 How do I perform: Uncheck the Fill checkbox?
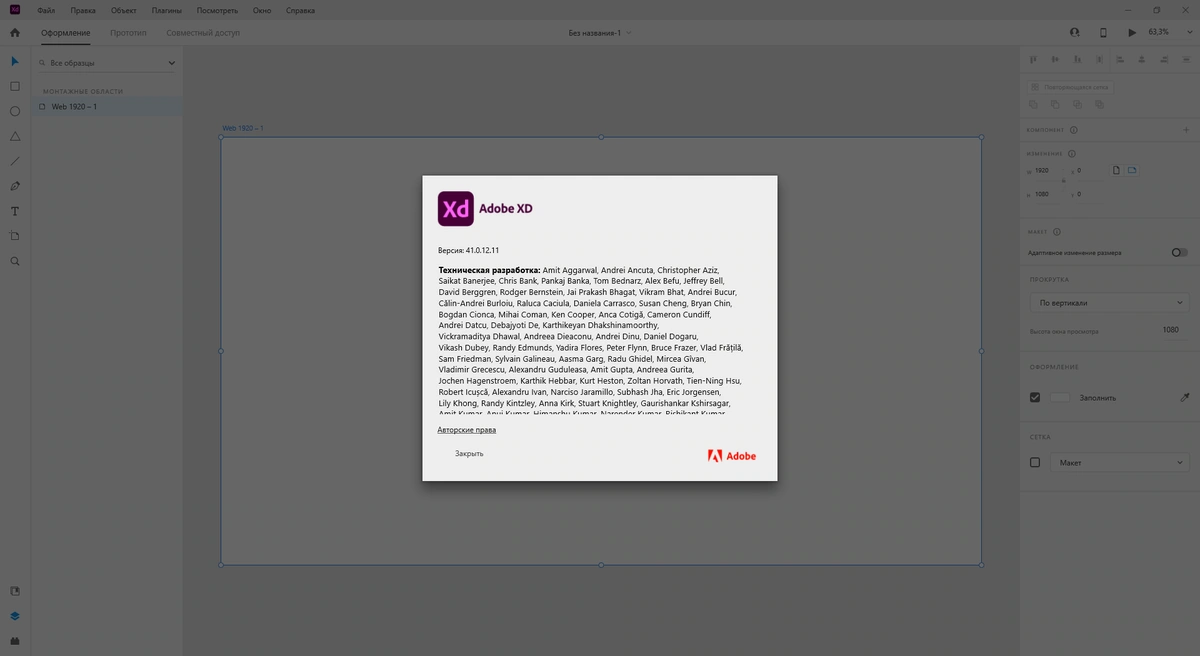pos(1035,397)
